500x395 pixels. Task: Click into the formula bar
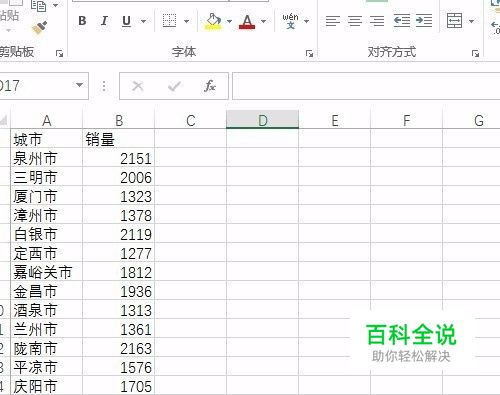[x=366, y=86]
